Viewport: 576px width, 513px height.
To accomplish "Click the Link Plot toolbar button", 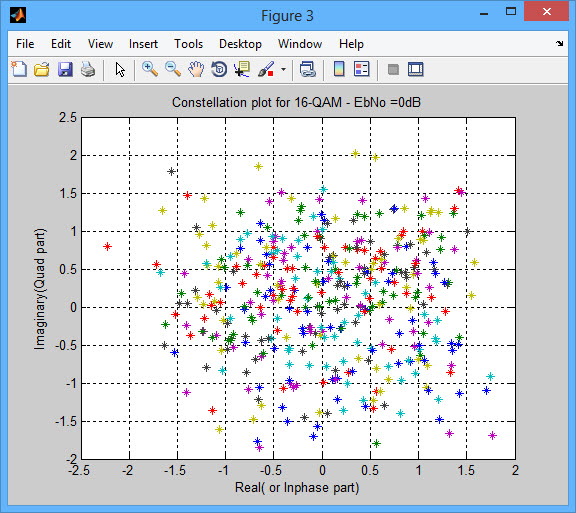I will point(307,69).
